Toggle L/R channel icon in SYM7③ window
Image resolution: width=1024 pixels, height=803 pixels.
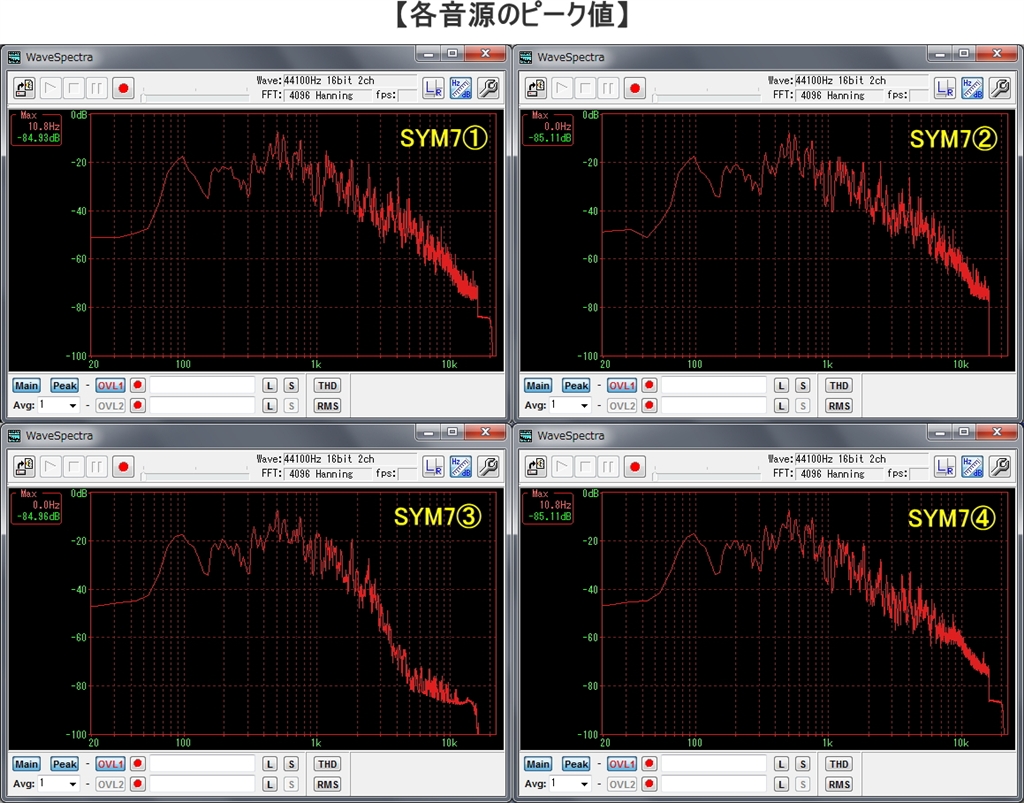pyautogui.click(x=433, y=467)
